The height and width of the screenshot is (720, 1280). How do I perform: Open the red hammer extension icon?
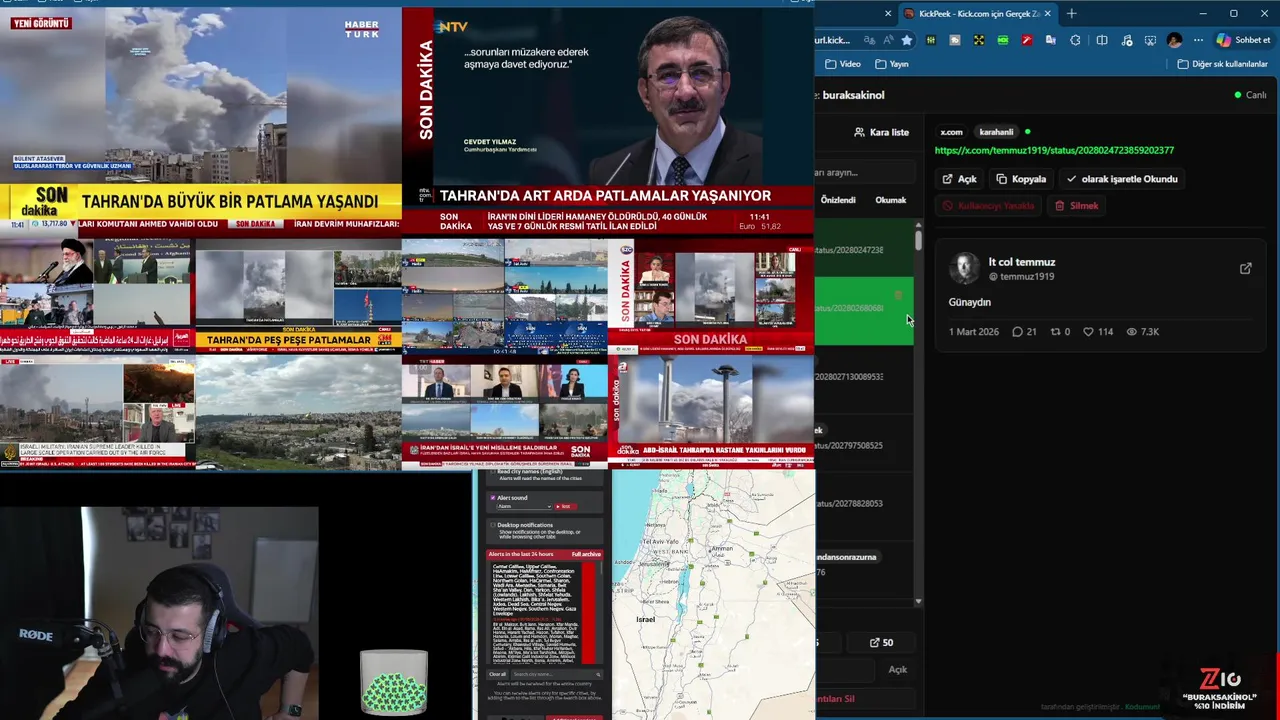click(1027, 40)
